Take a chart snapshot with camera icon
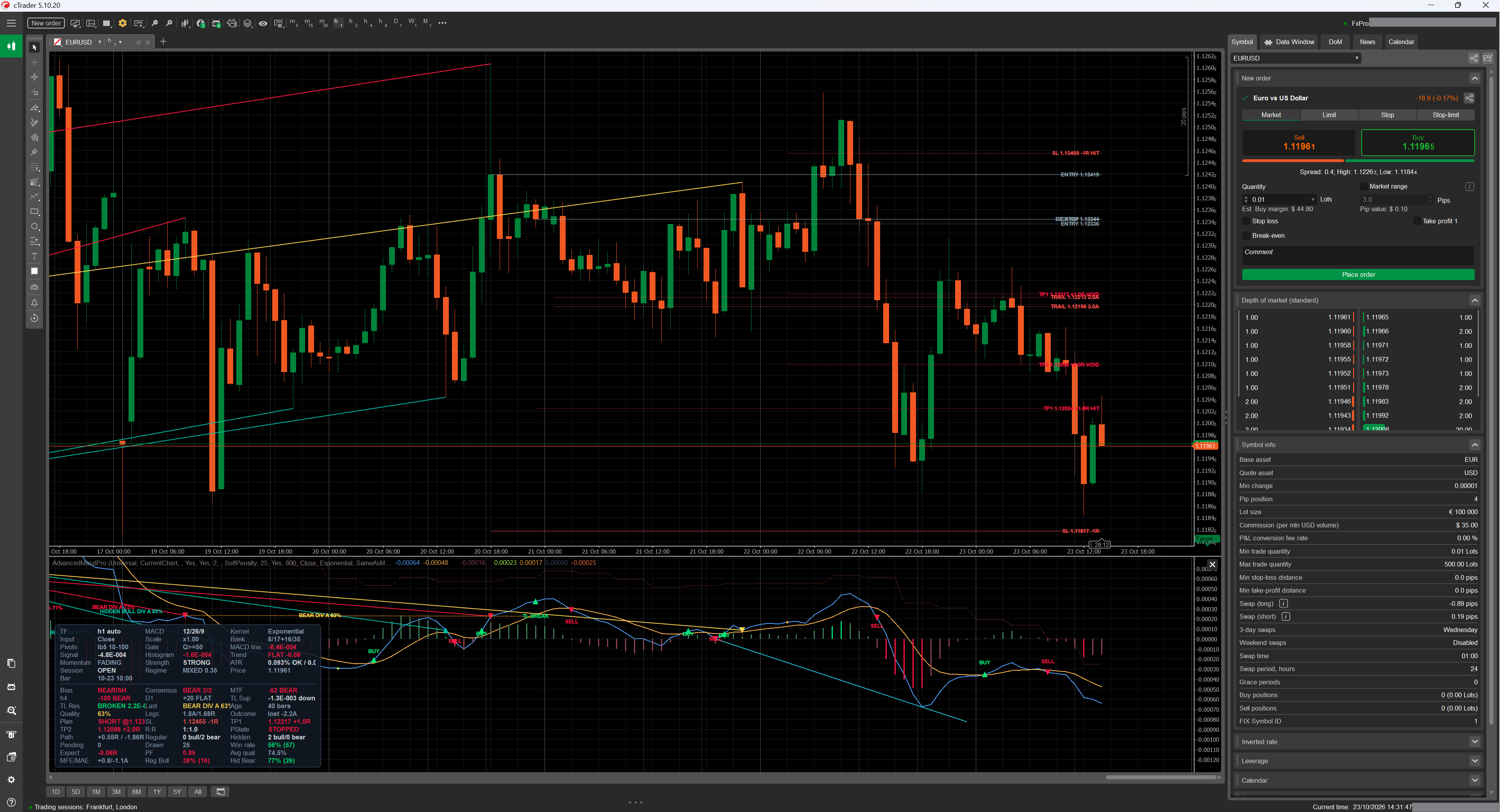Image resolution: width=1500 pixels, height=812 pixels. click(x=34, y=287)
